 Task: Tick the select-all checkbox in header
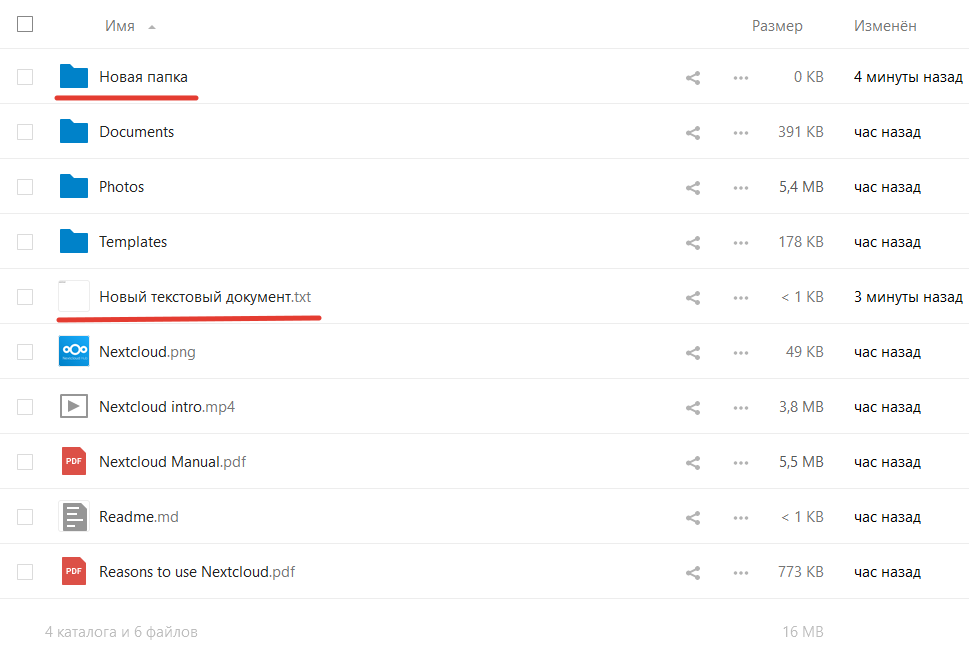point(25,24)
